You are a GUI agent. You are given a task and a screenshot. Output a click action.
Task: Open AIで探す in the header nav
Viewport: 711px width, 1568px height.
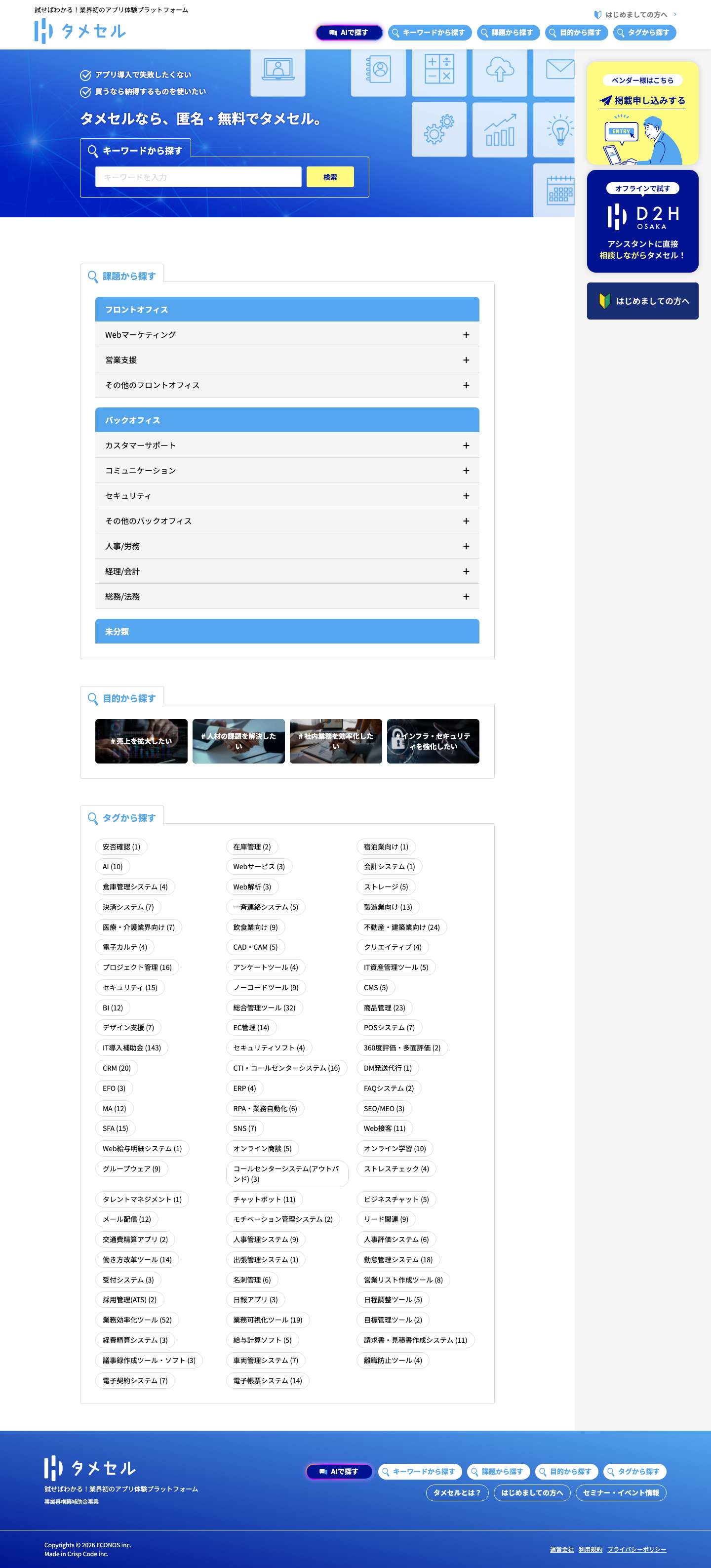click(x=349, y=33)
